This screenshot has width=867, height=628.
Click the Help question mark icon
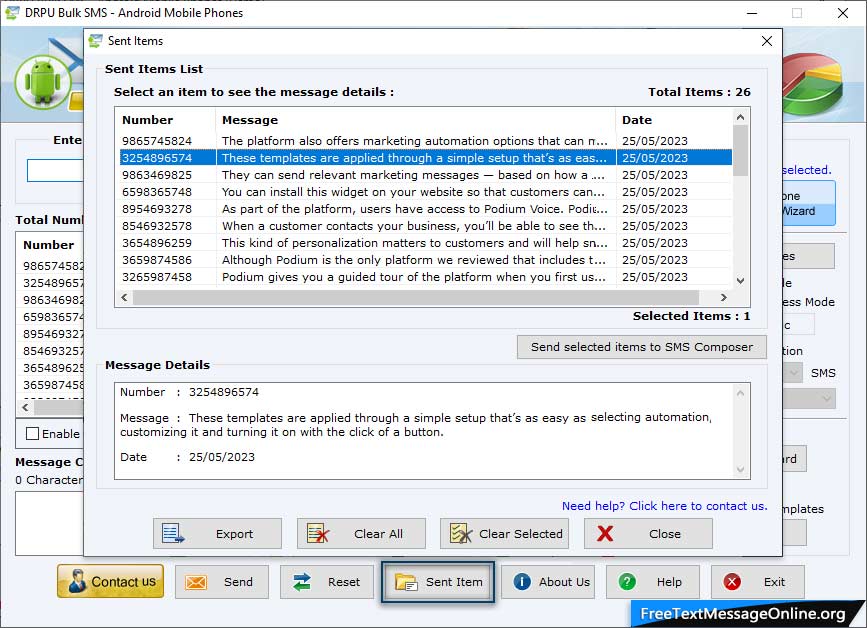click(x=627, y=582)
